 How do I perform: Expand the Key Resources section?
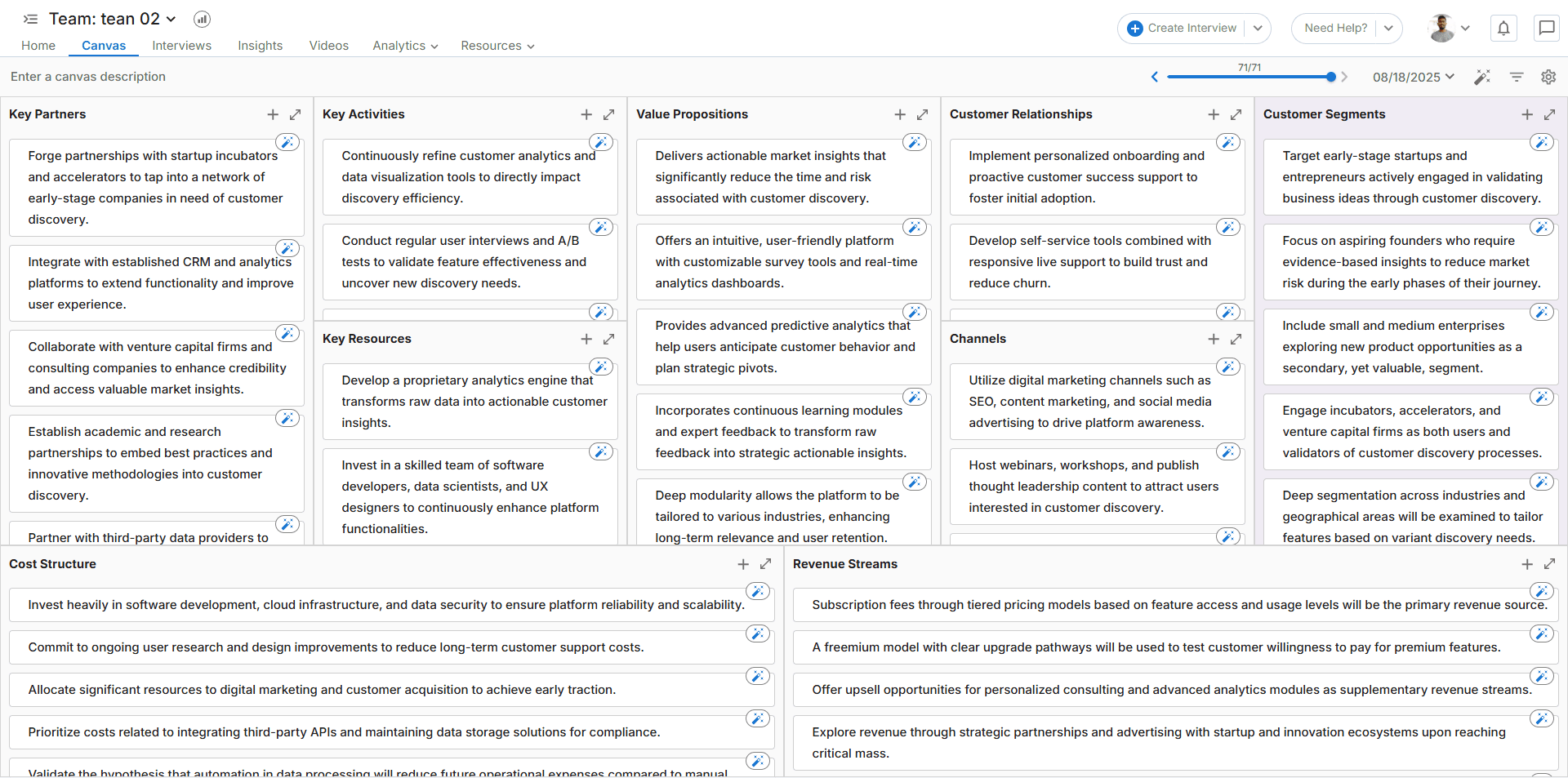pos(609,339)
